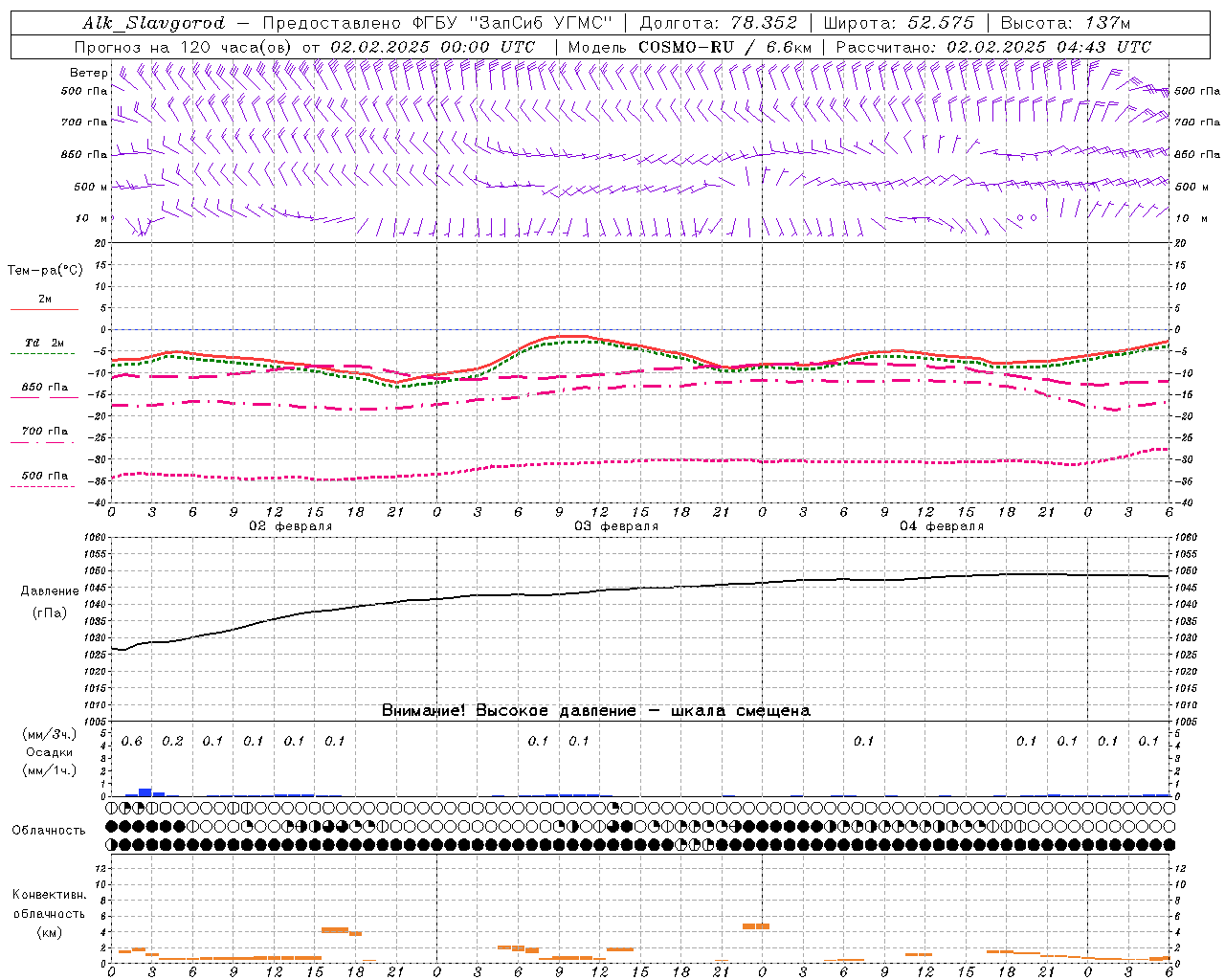Click the Прогноз на 120 часа(ов) text

pos(184,47)
